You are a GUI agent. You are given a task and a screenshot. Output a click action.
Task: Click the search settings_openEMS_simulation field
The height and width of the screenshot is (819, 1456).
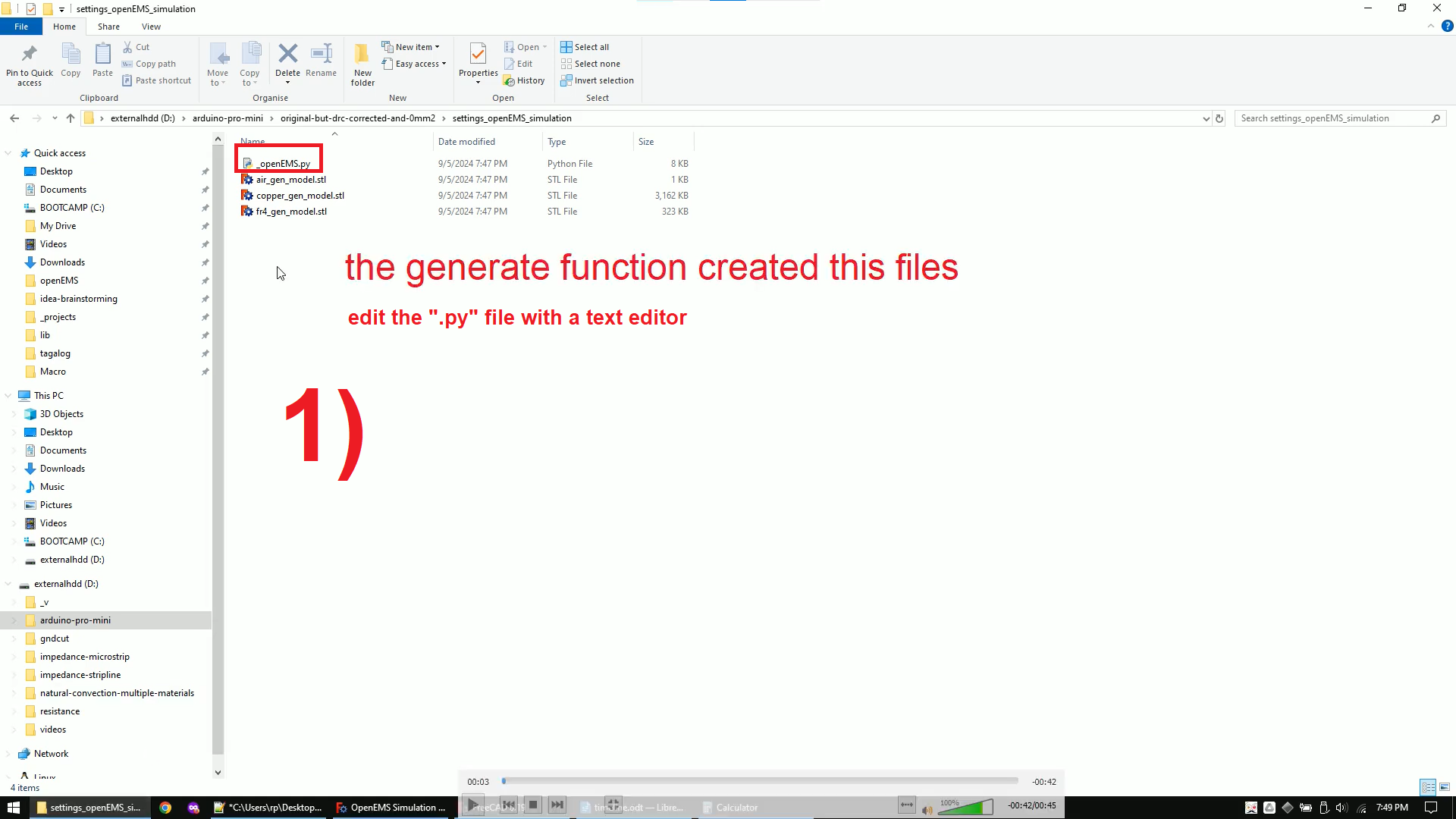[1340, 118]
